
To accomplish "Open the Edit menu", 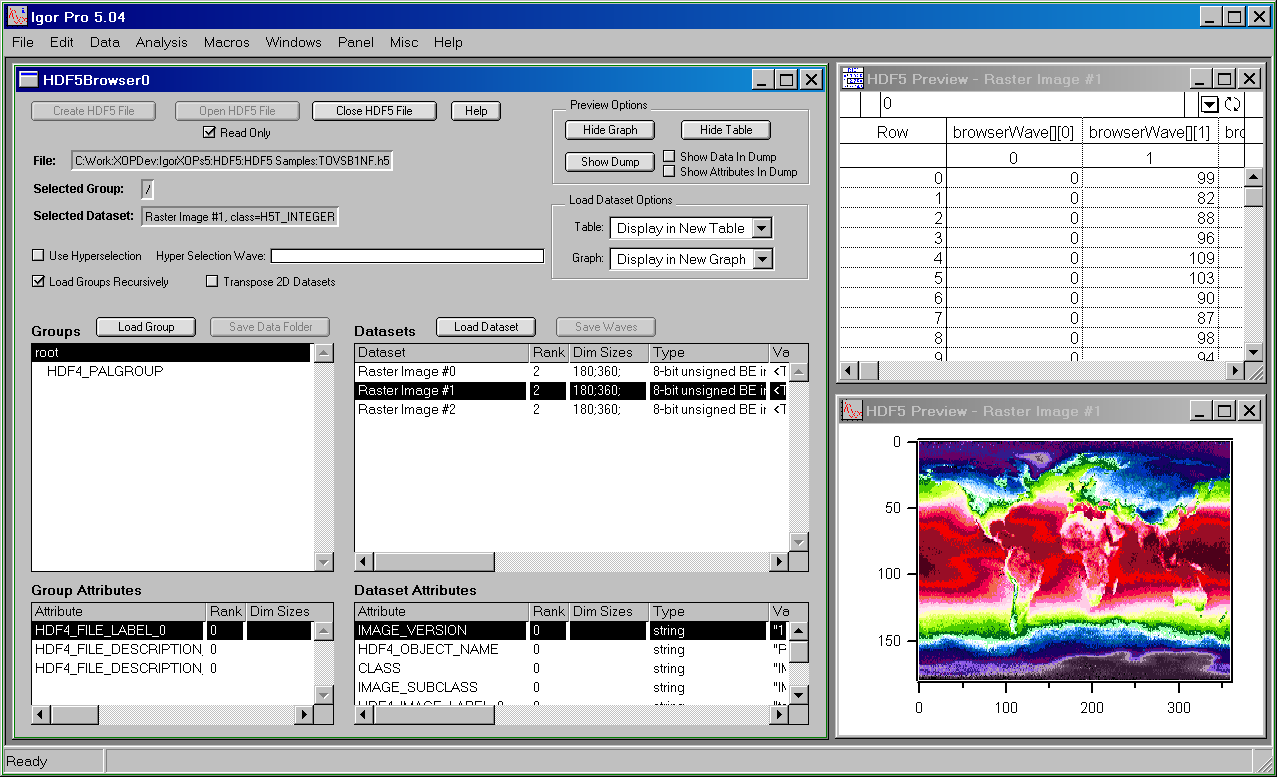I will (61, 42).
